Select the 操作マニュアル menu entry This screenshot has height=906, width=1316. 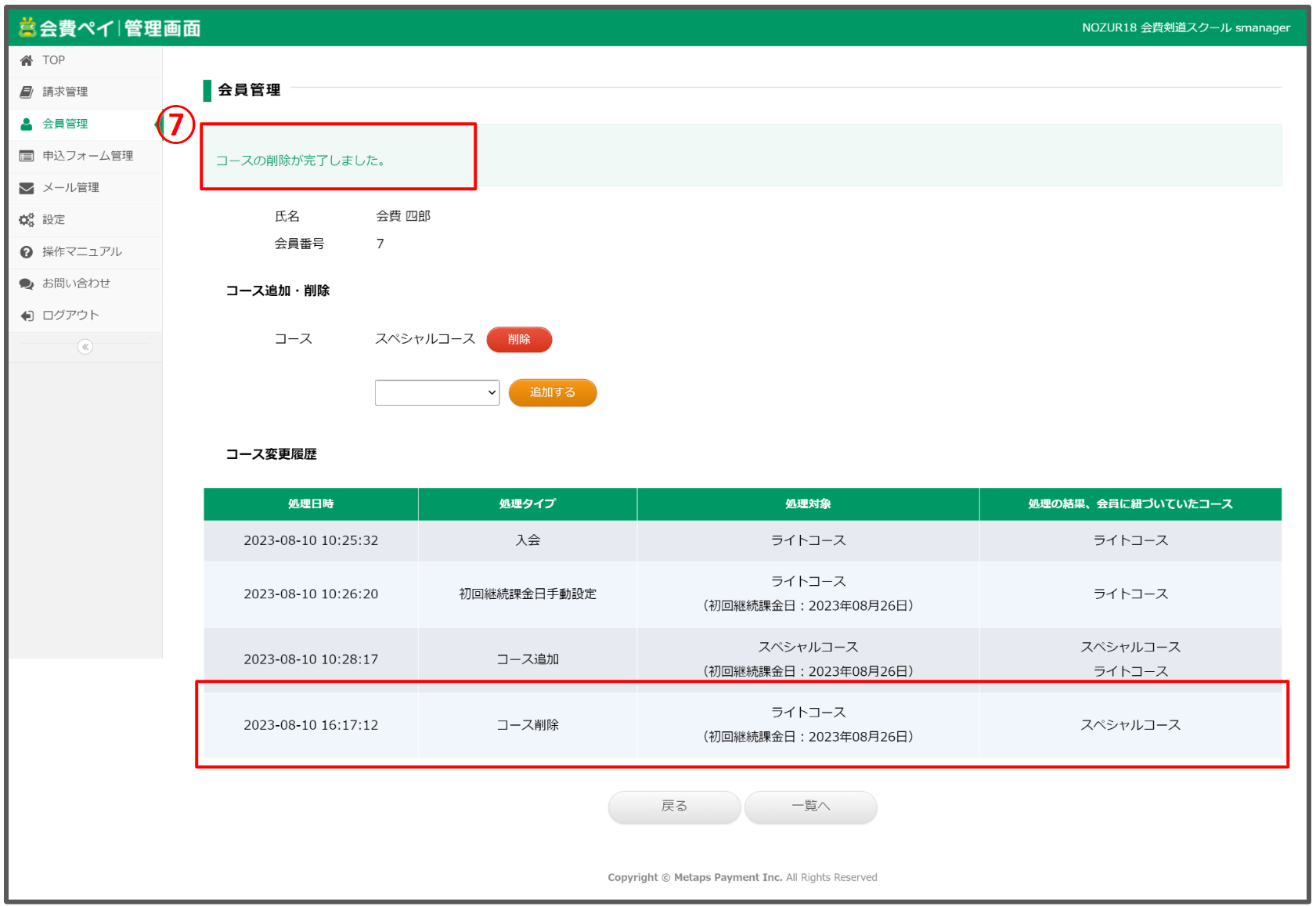click(81, 252)
